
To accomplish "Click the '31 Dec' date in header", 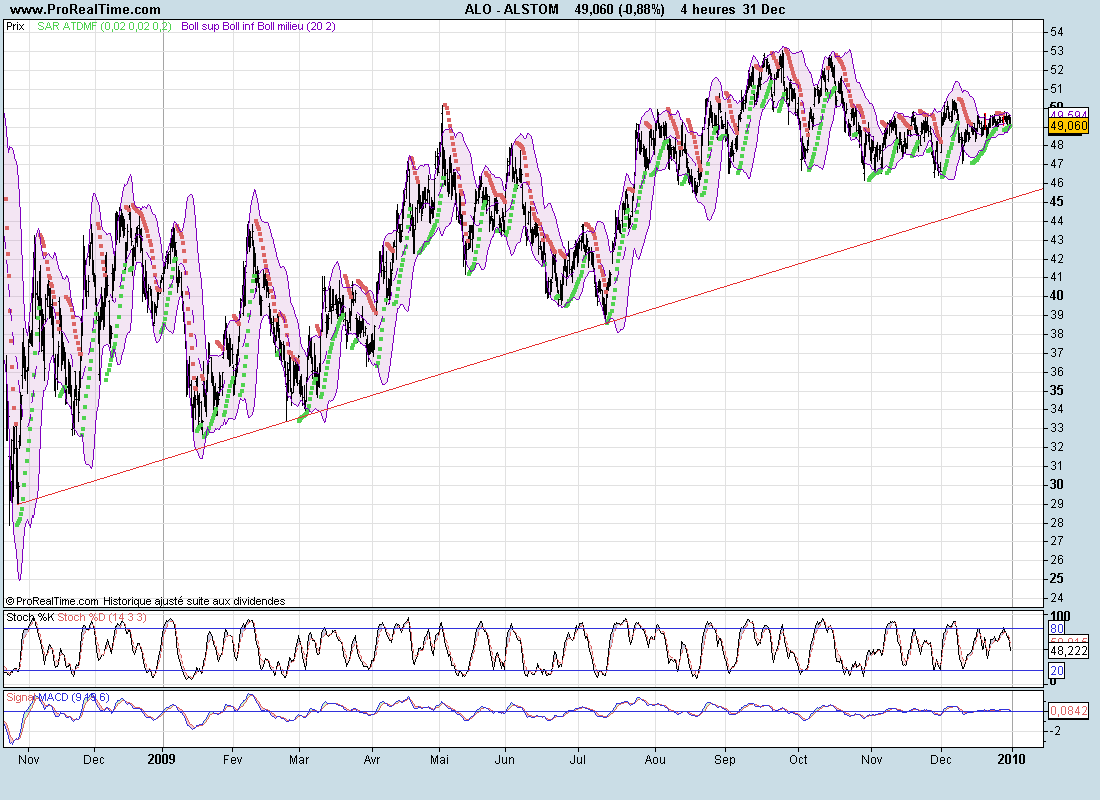I will click(764, 10).
